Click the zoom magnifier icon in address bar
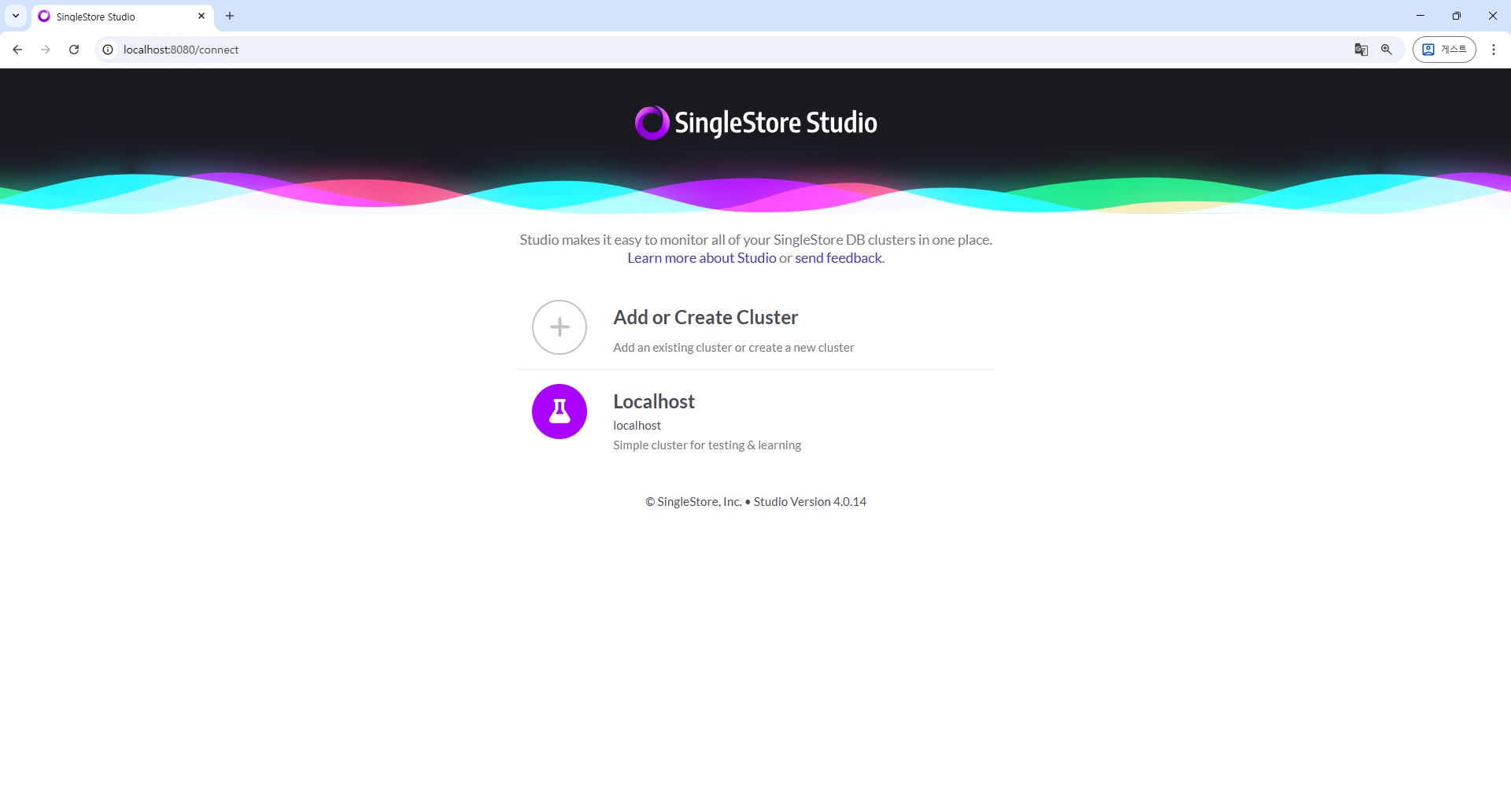 [x=1387, y=50]
